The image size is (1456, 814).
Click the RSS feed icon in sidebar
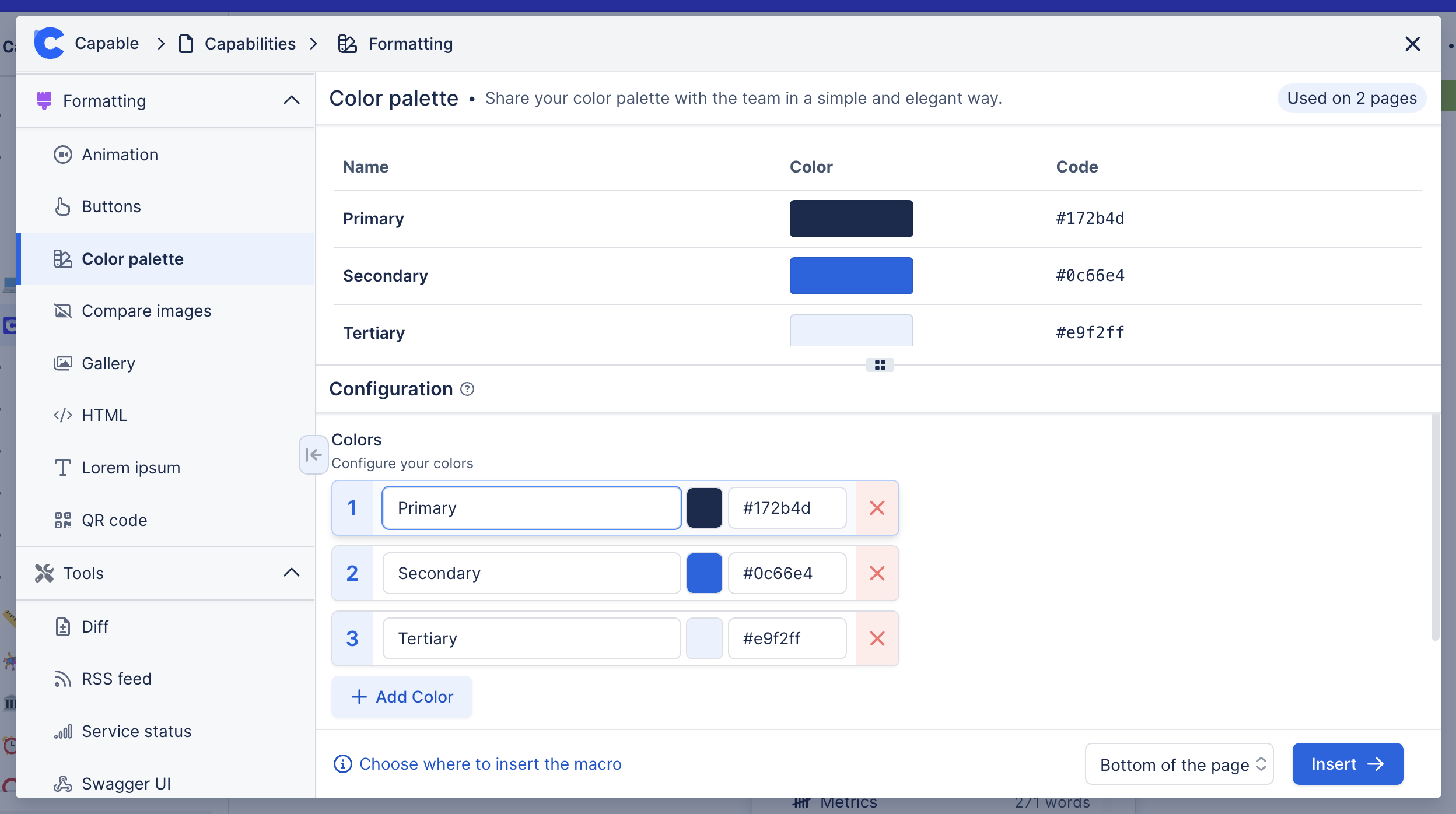[x=64, y=678]
